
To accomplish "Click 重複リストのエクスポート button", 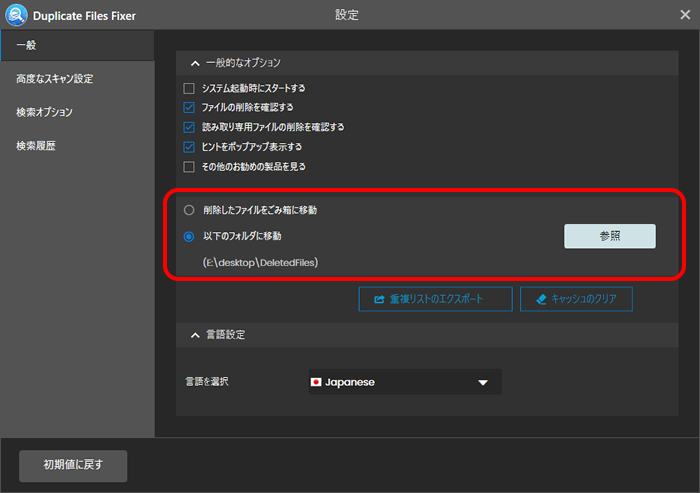I will 435,299.
